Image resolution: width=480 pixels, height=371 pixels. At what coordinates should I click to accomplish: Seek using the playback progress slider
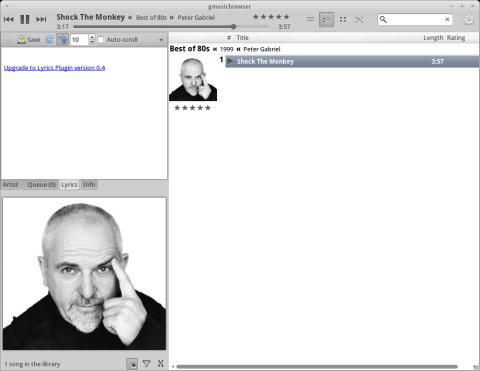[171, 27]
